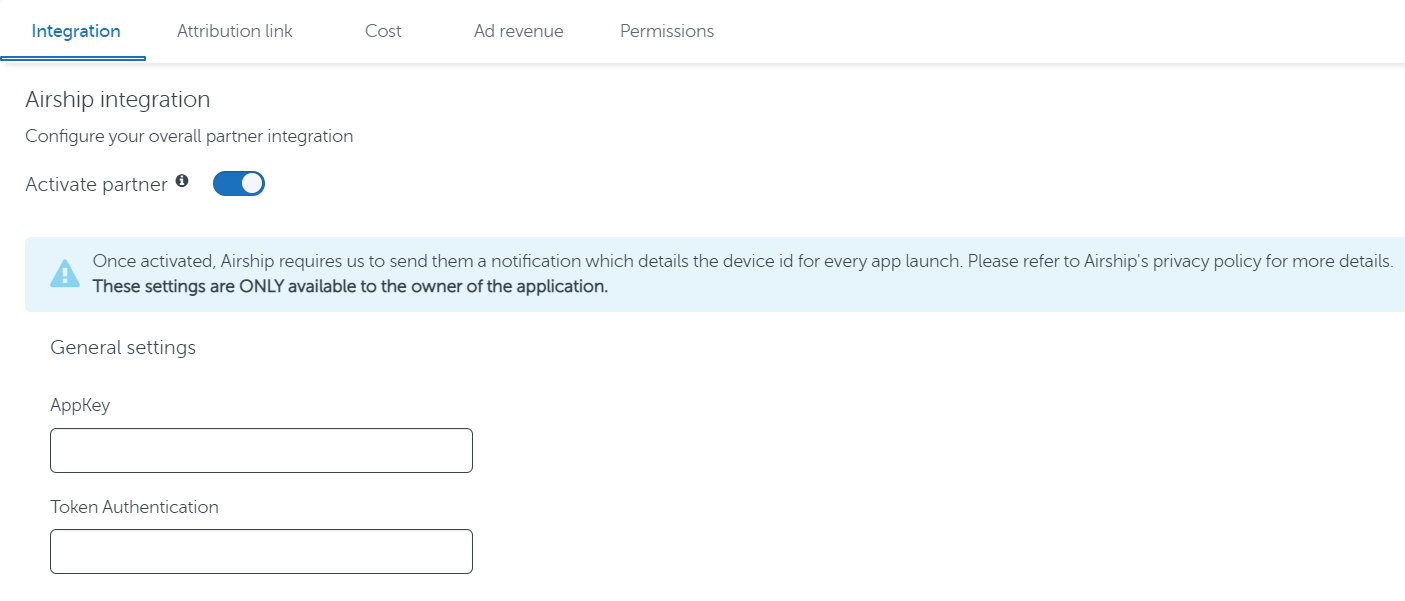Click the warning triangle icon in notice
The height and width of the screenshot is (601, 1405).
tap(64, 273)
